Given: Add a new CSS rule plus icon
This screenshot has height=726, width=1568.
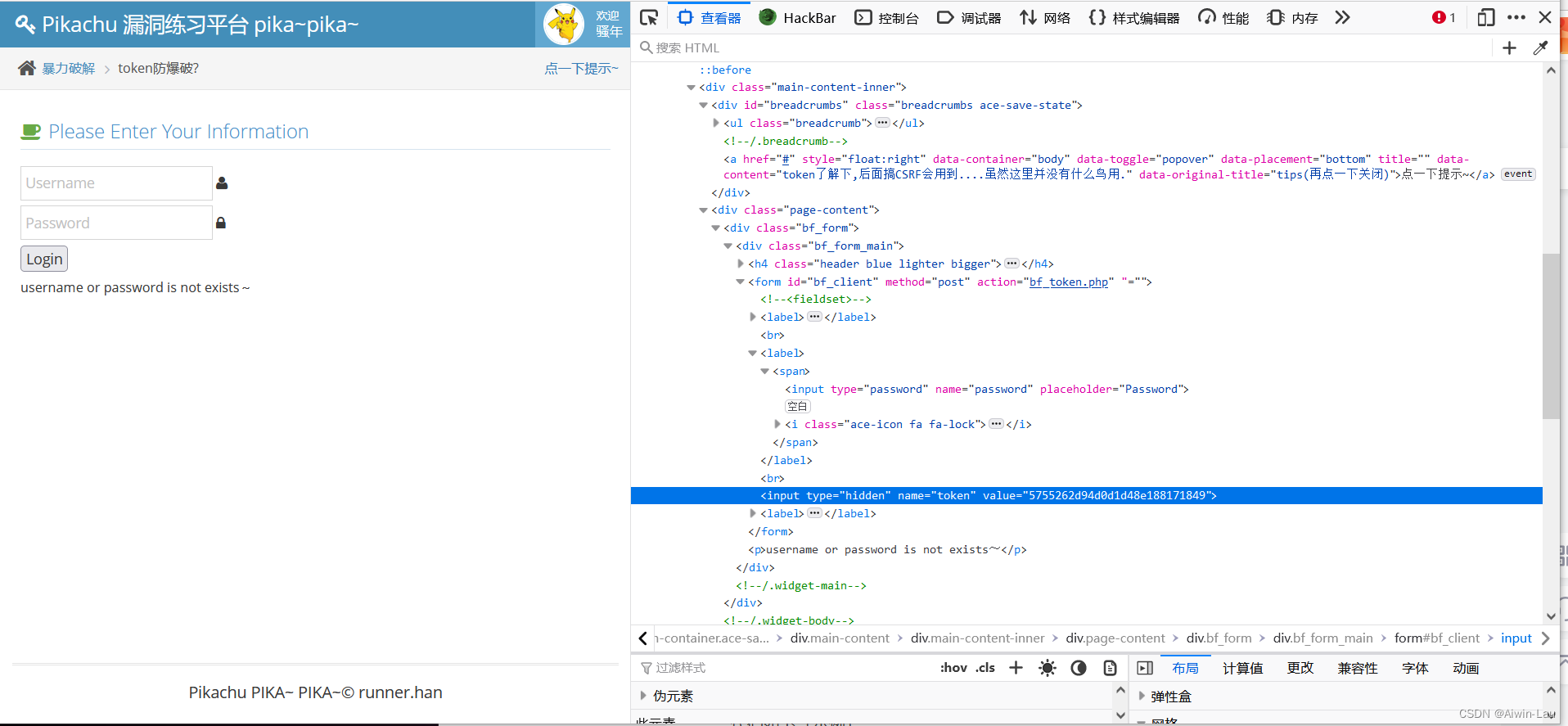Looking at the screenshot, I should coord(1016,668).
